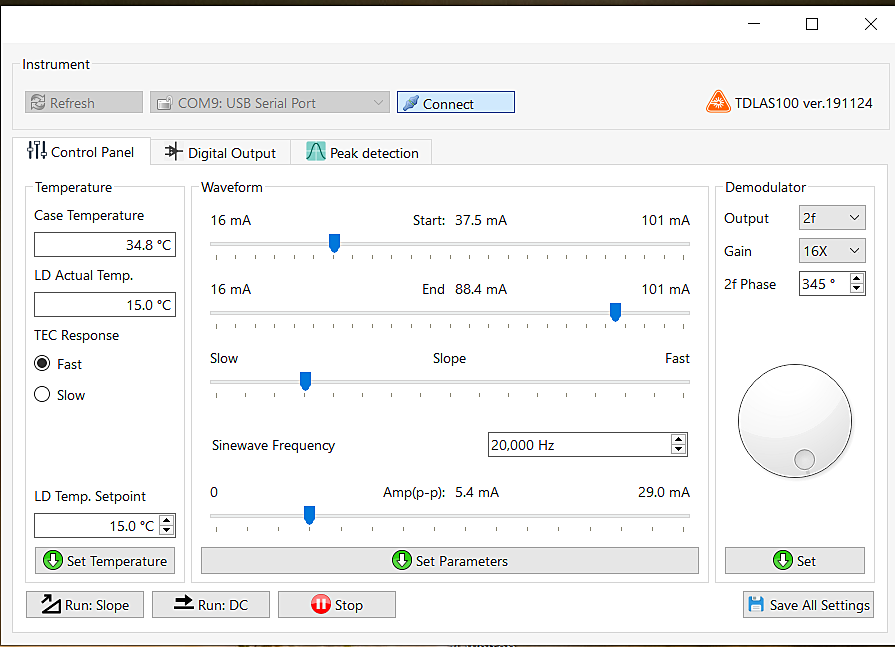Click the TDLAS100 ver.191124 label

coord(804,103)
